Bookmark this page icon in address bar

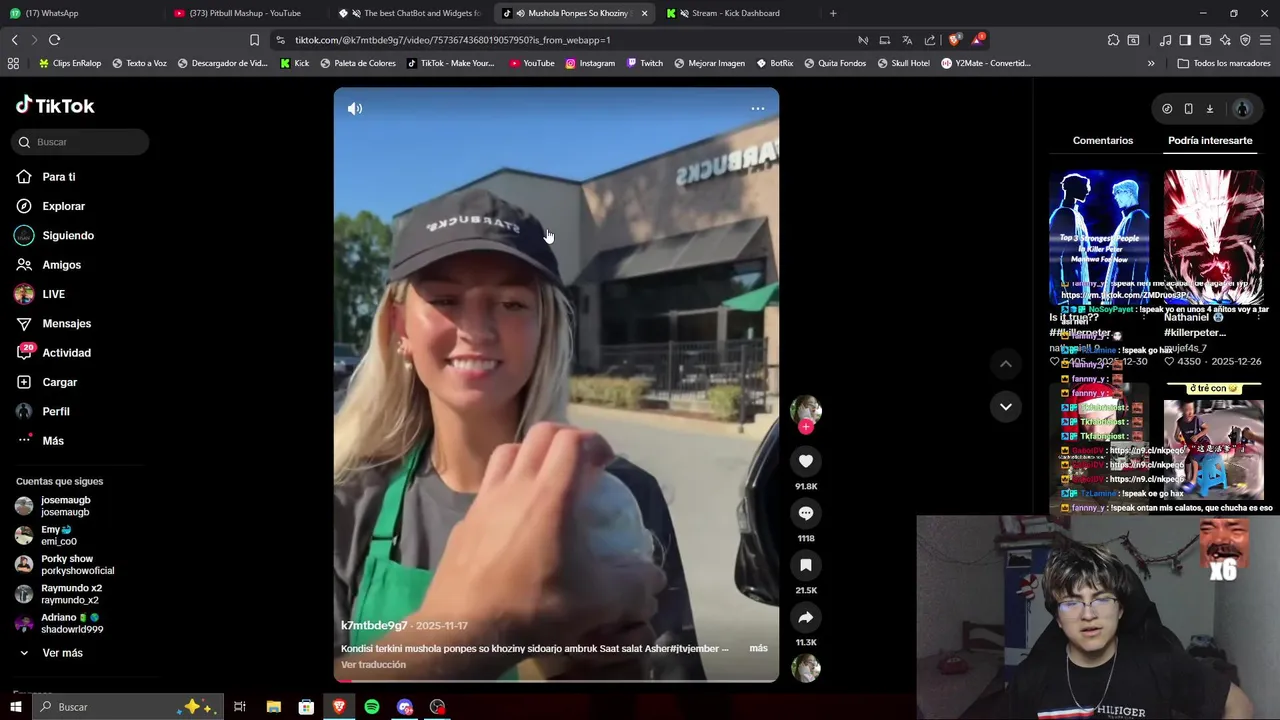click(254, 40)
